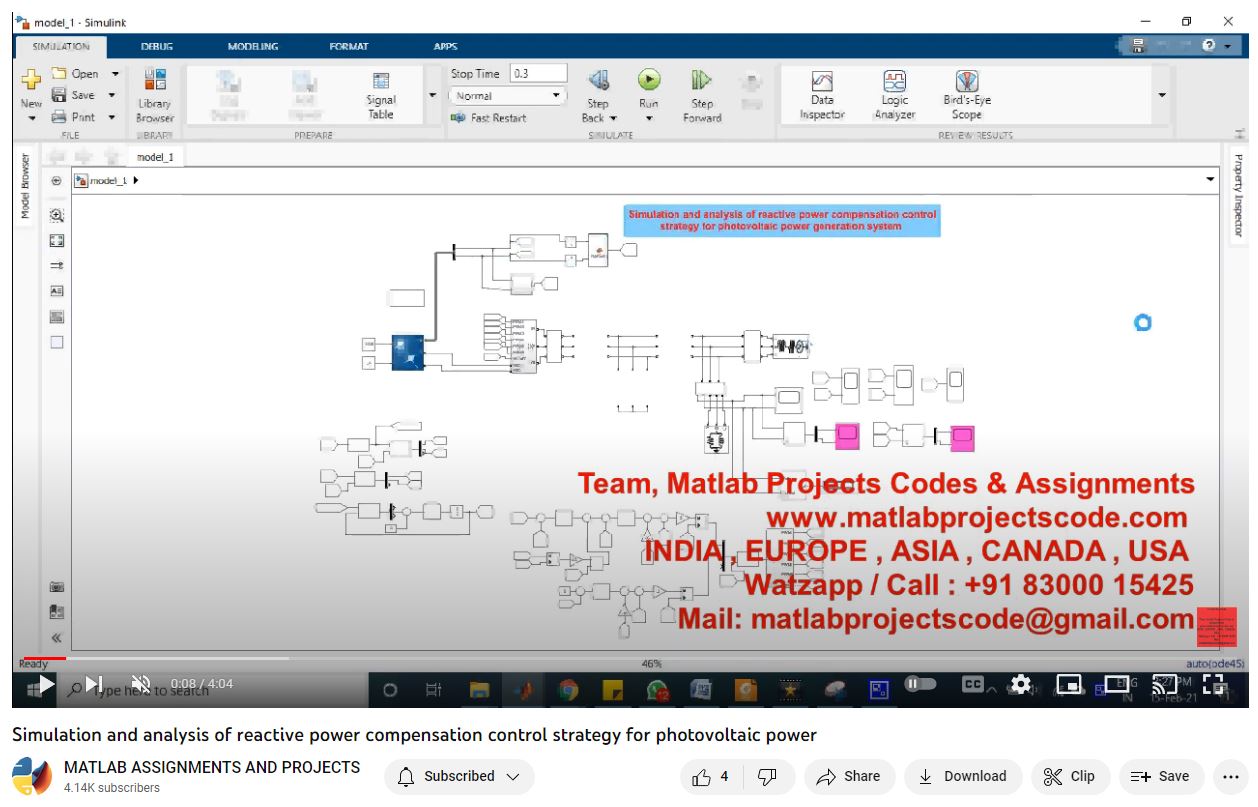The height and width of the screenshot is (807, 1258).
Task: Open the Bird's-Eye Scope
Action: click(x=966, y=94)
